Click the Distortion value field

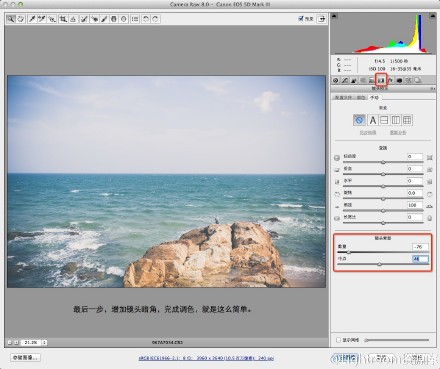pyautogui.click(x=415, y=156)
